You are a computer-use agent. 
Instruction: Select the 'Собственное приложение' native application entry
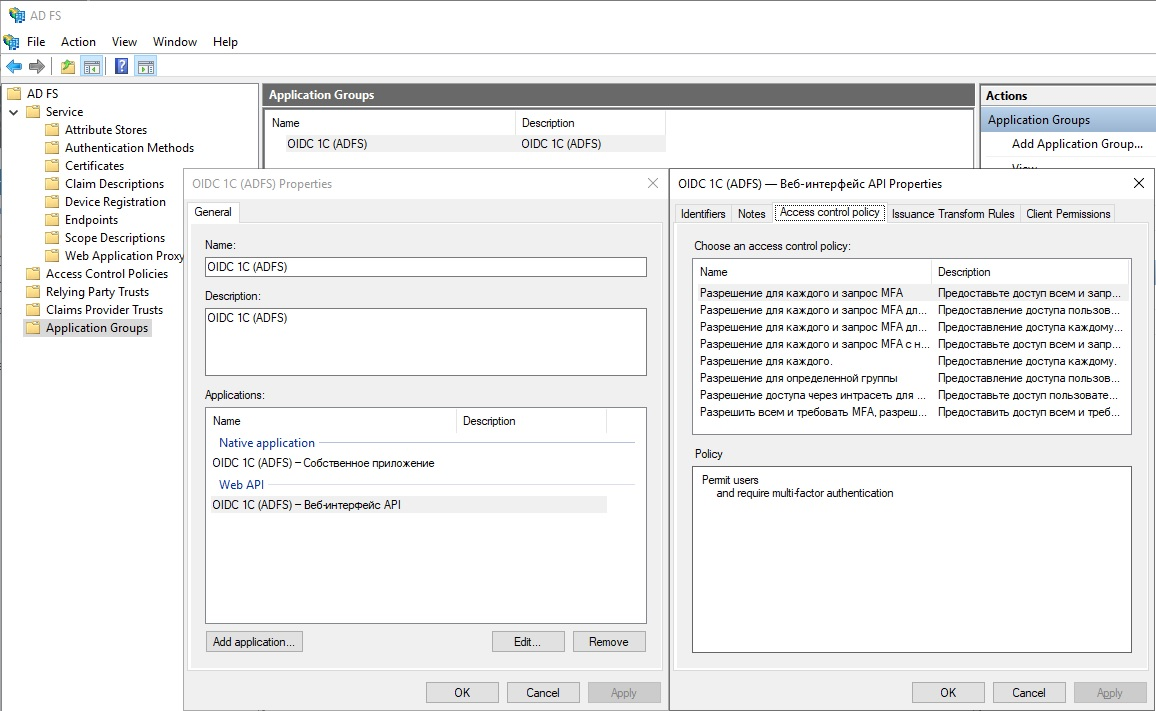coord(324,463)
